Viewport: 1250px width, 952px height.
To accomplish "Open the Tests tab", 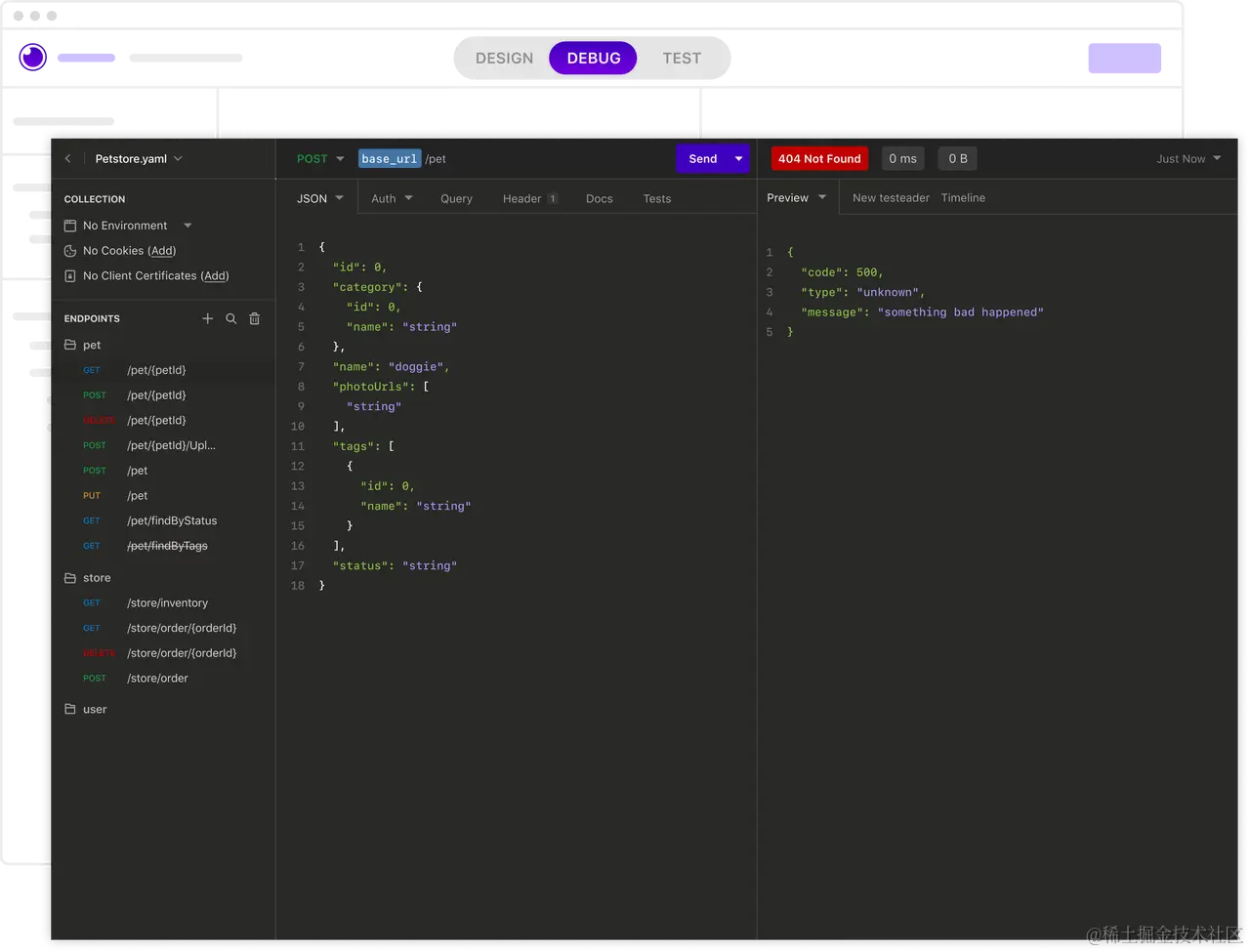I will (x=657, y=198).
